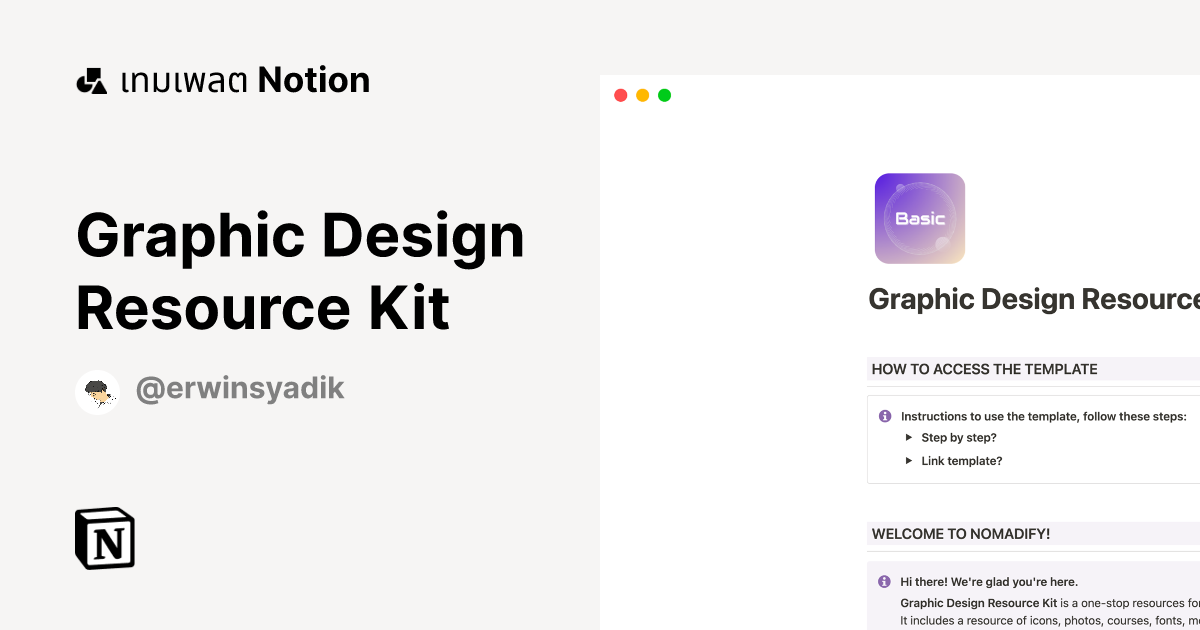
Task: Click the left panel title "Graphic Design Resource Kit"
Action: [300, 270]
